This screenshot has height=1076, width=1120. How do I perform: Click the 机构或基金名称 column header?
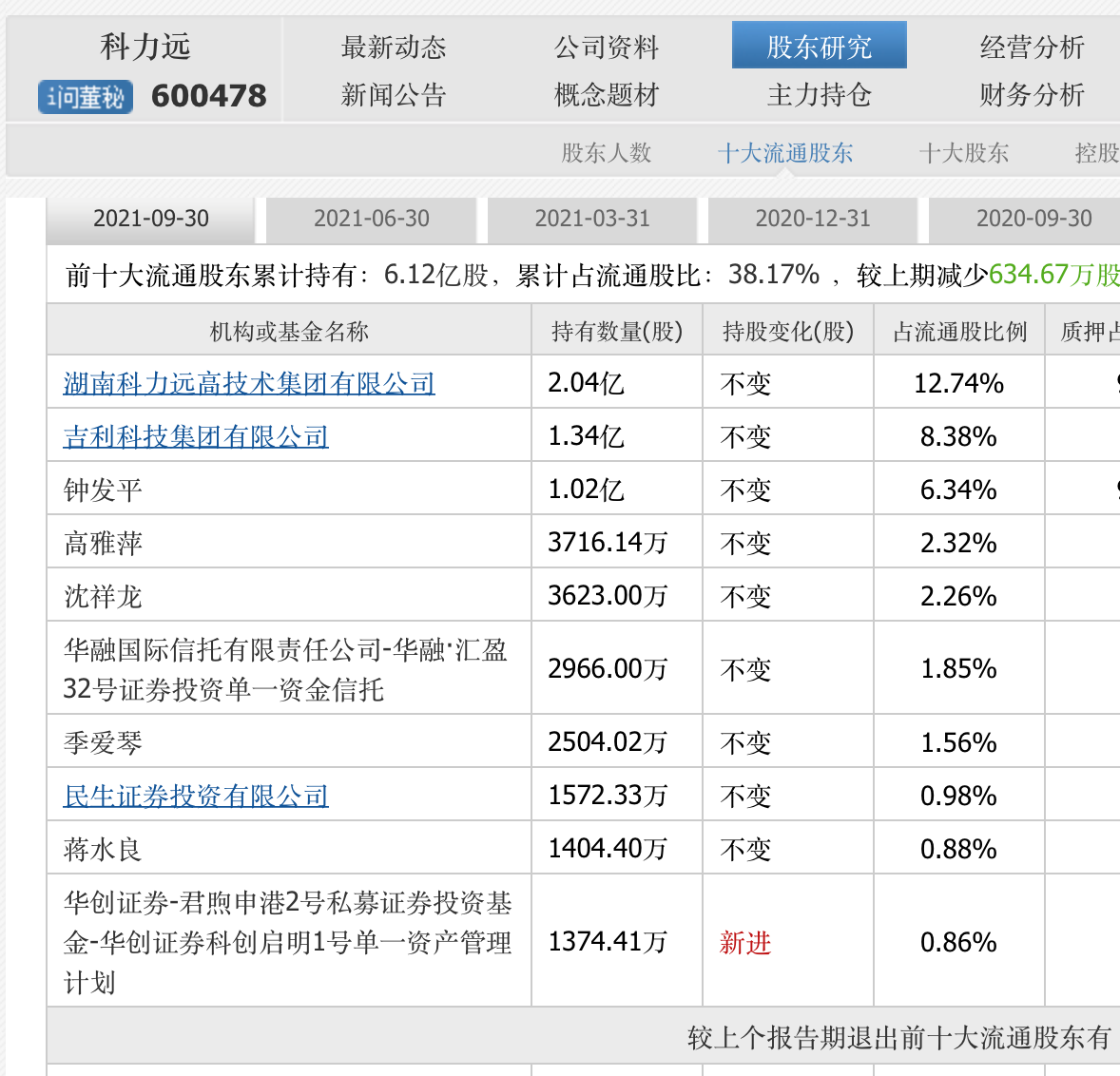[289, 332]
